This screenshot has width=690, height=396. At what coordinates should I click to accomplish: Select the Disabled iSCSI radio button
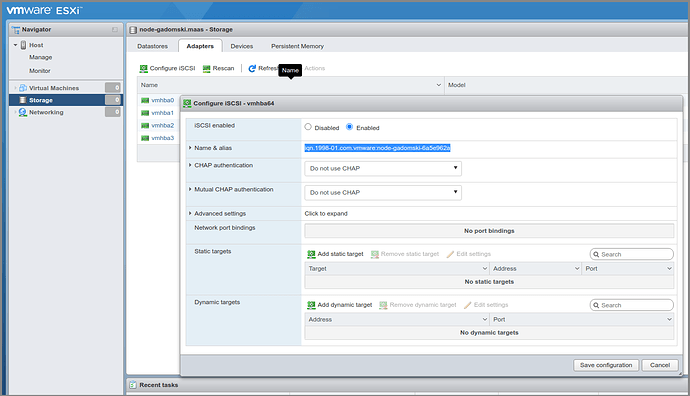click(308, 127)
